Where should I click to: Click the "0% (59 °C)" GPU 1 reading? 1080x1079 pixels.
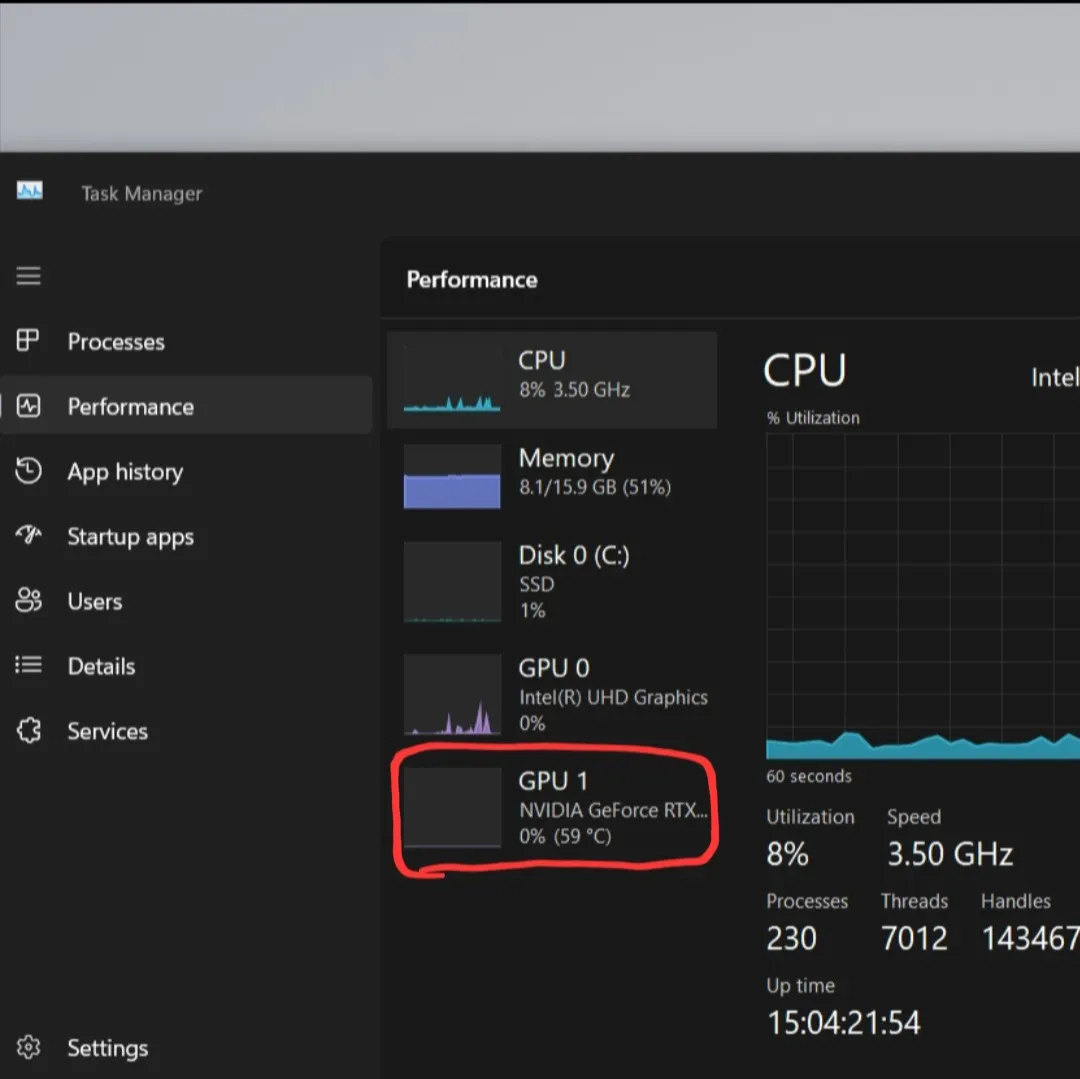[x=565, y=836]
